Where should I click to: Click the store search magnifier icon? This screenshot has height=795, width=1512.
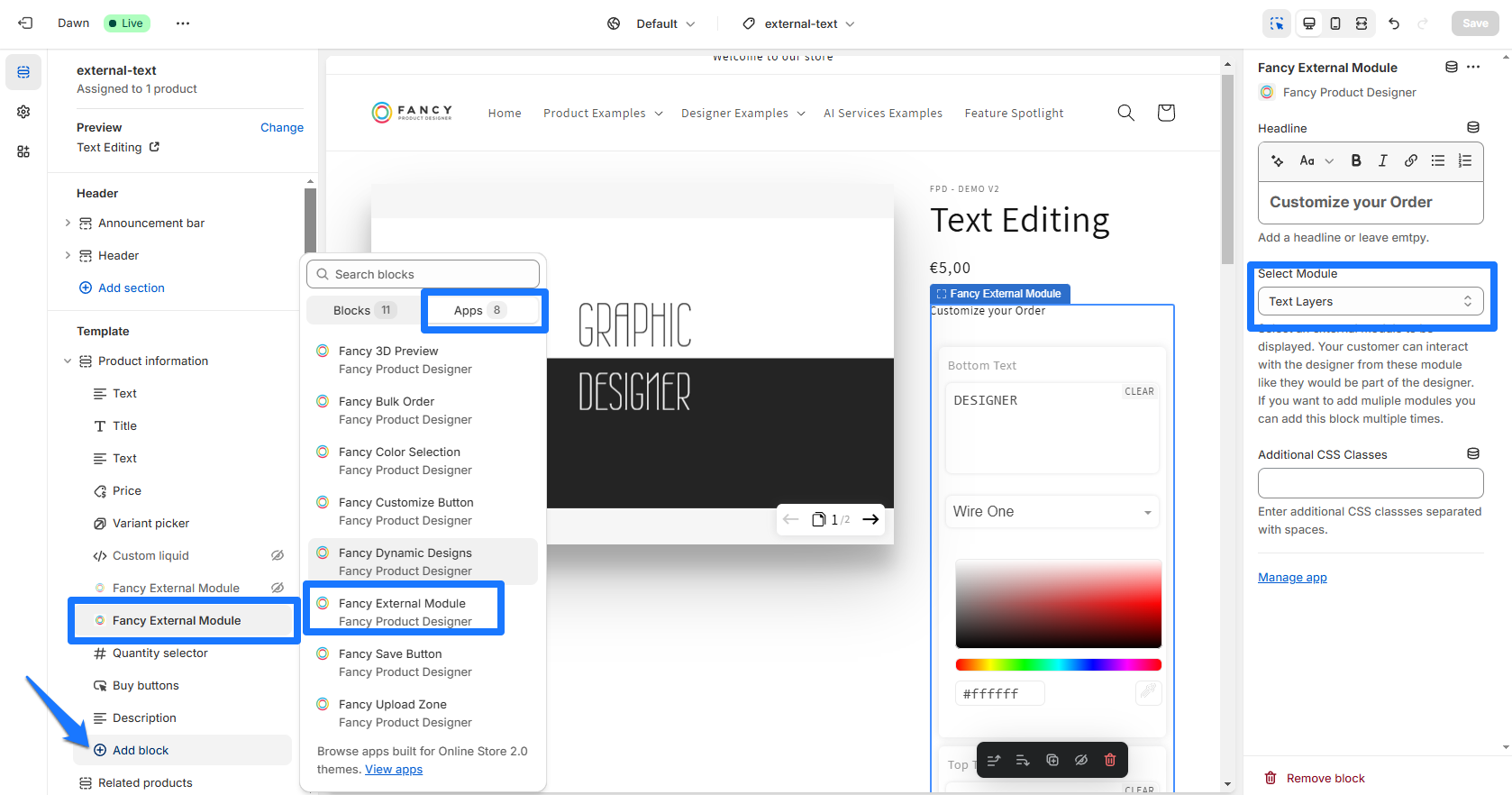(1125, 113)
